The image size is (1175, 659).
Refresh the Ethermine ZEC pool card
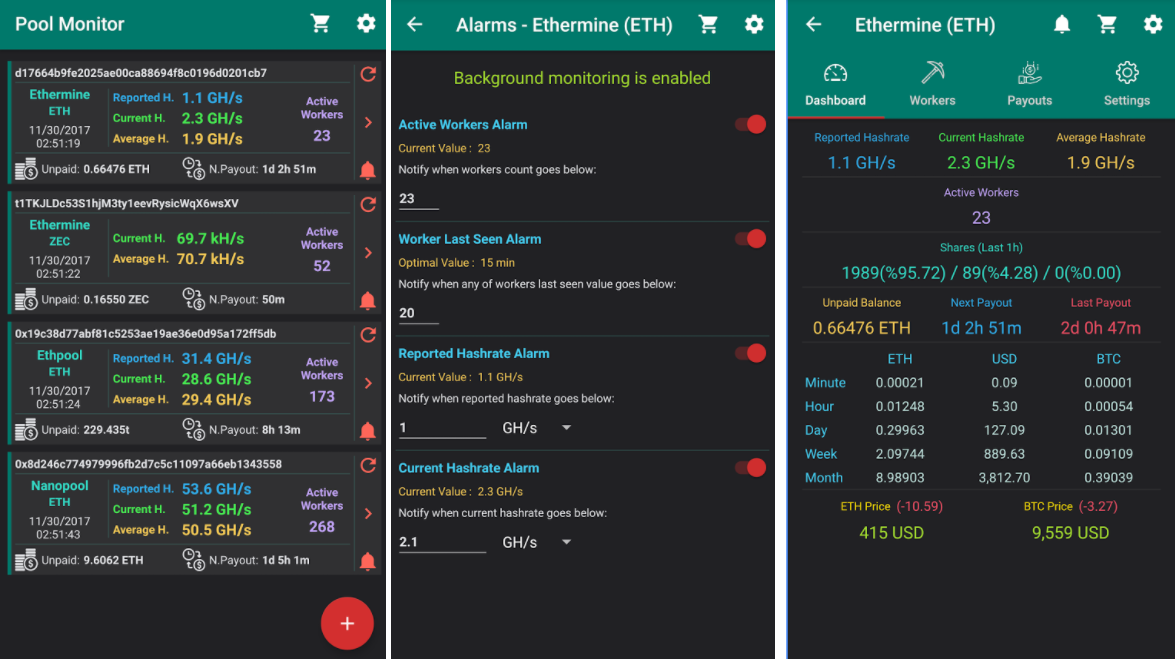[x=368, y=204]
